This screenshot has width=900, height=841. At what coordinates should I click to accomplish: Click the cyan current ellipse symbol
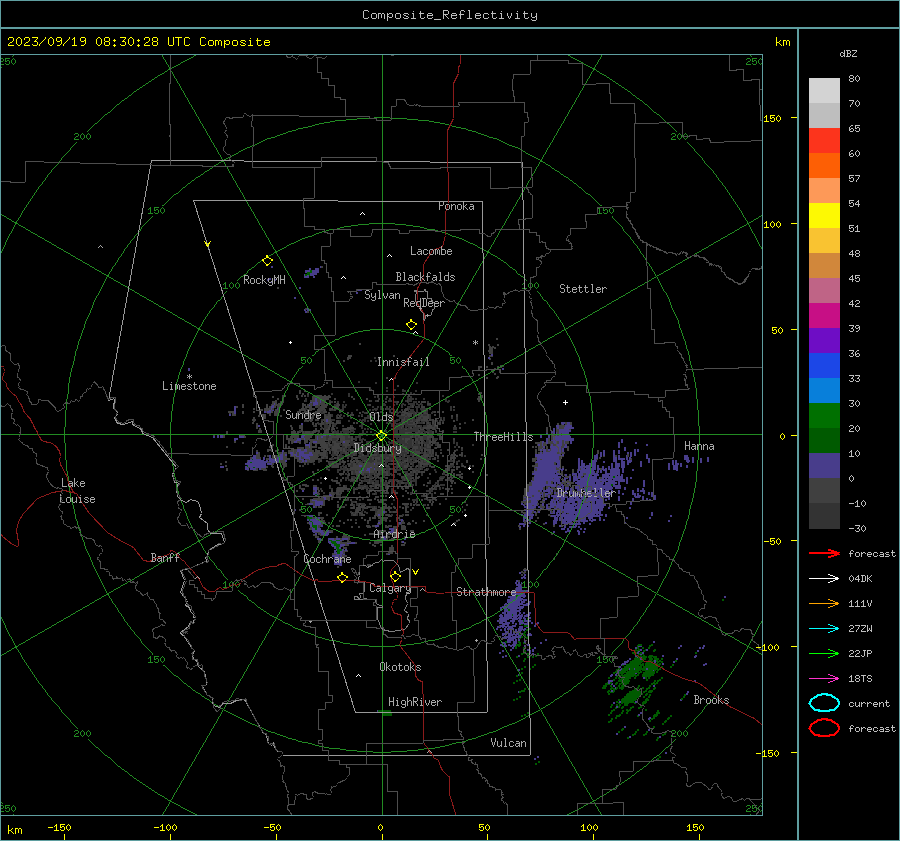click(824, 703)
